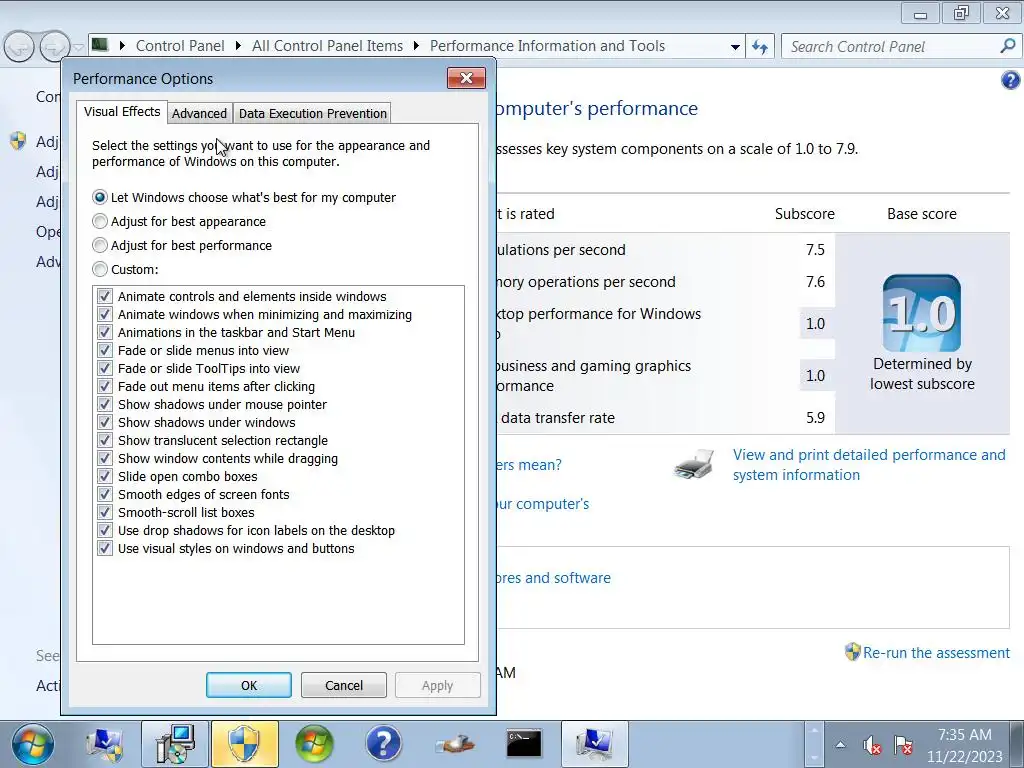Screen dimensions: 1024x768
Task: Click the Control Panel address bar icon
Action: (x=100, y=45)
